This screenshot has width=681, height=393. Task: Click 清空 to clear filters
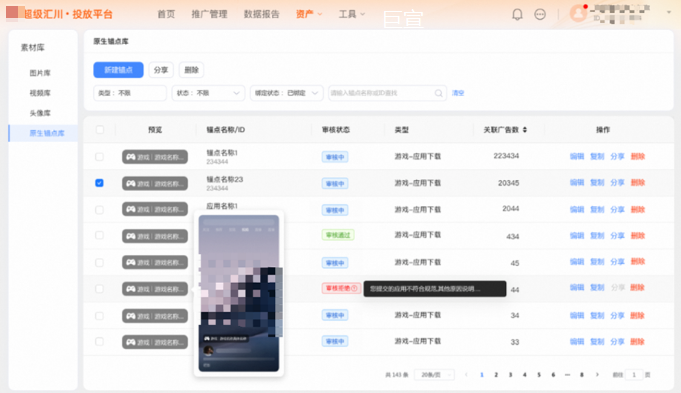[458, 93]
